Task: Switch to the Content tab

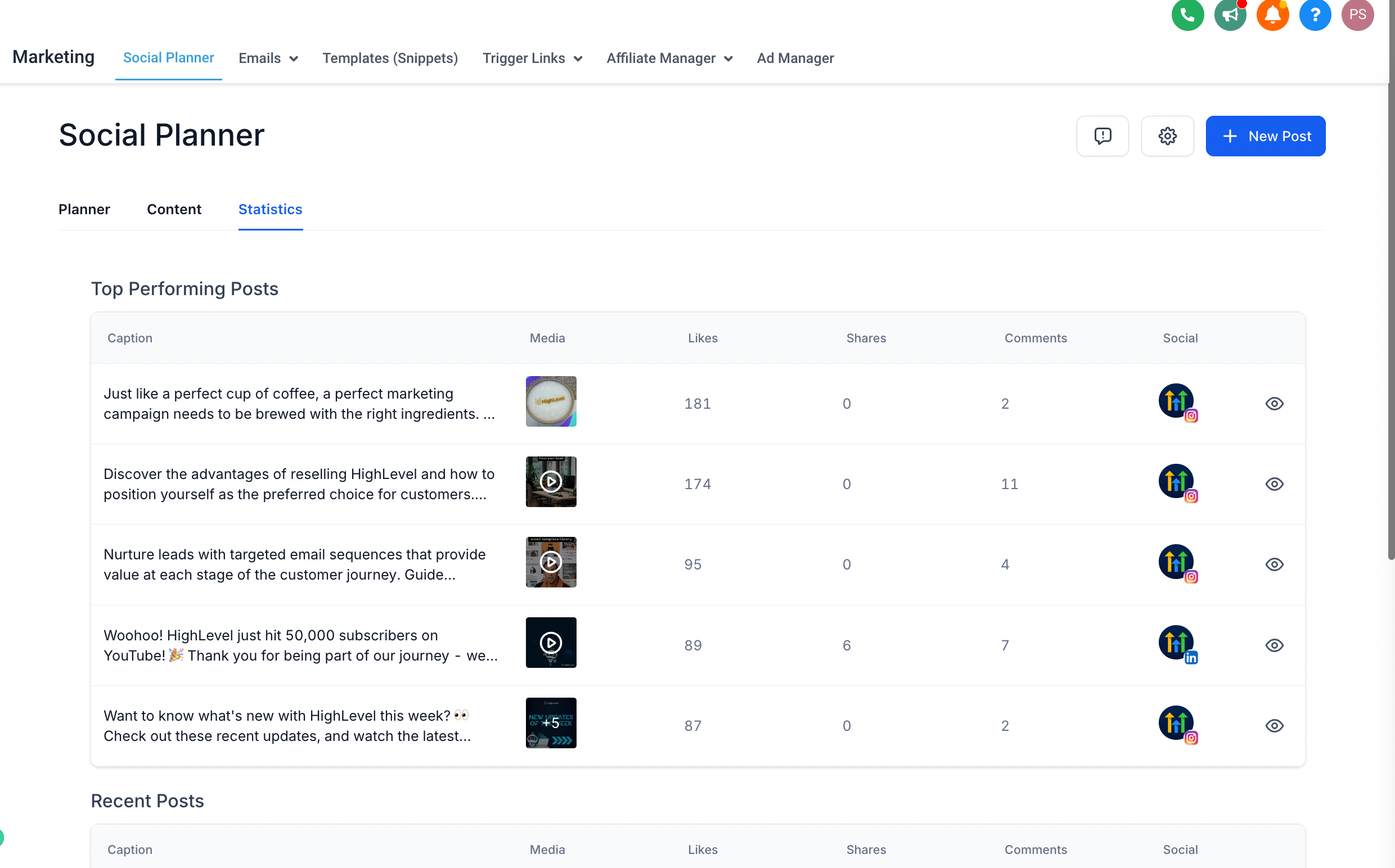Action: coord(174,210)
